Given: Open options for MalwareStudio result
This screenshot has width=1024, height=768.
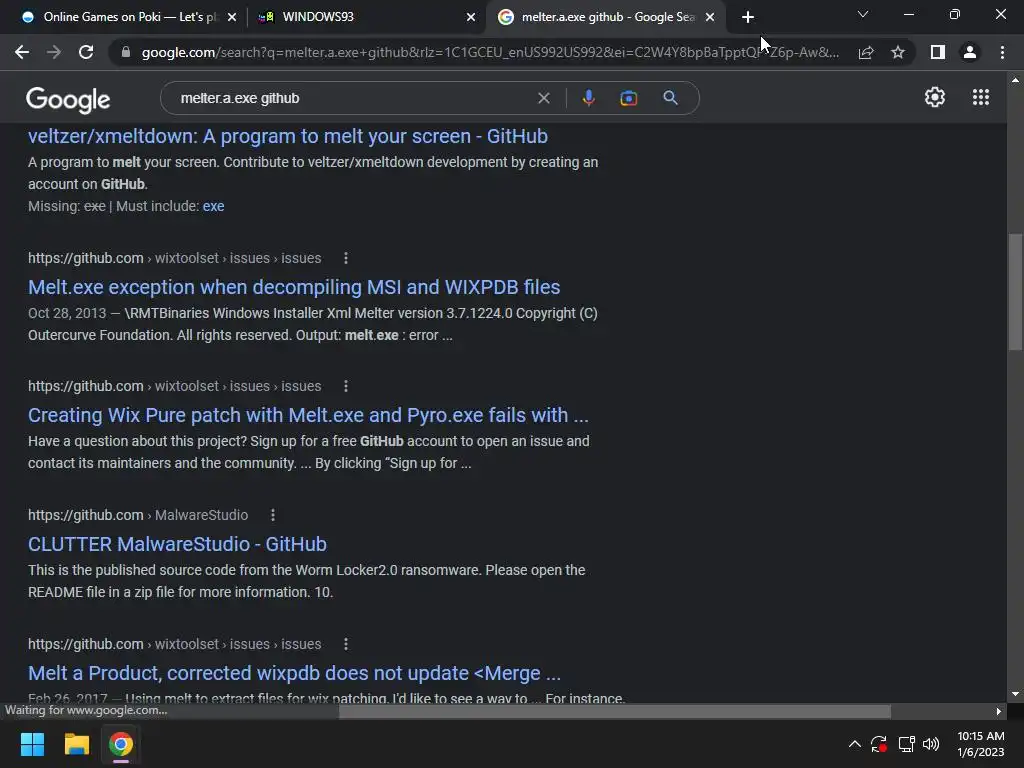Looking at the screenshot, I should point(273,515).
